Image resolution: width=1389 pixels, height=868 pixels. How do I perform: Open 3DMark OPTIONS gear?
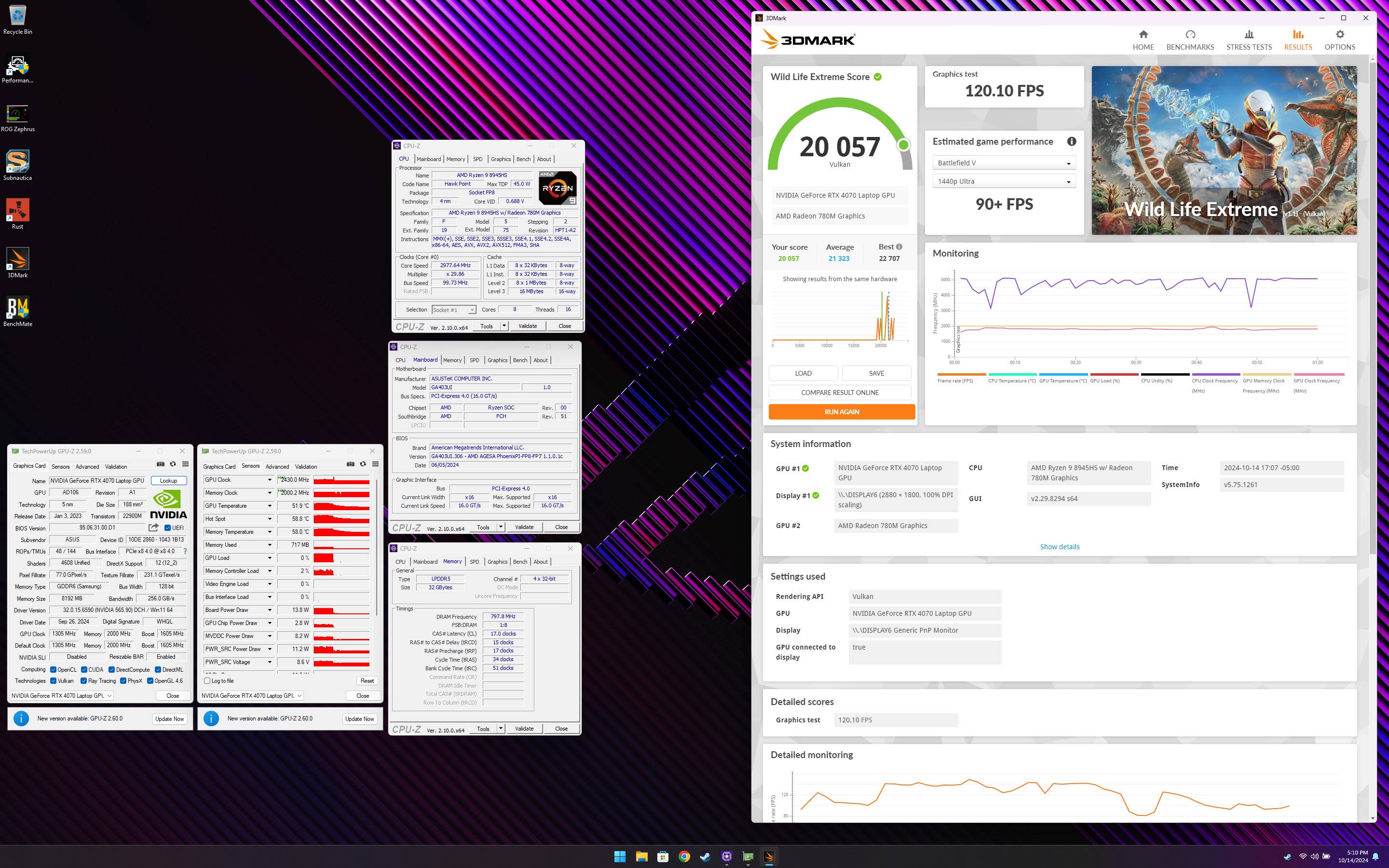(1340, 40)
